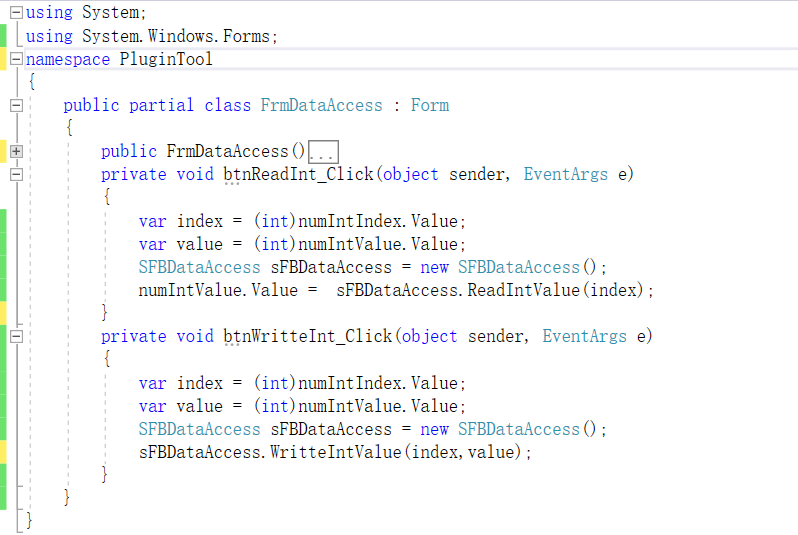
Task: Click numIntValue.Value assignment line
Action: pos(396,290)
